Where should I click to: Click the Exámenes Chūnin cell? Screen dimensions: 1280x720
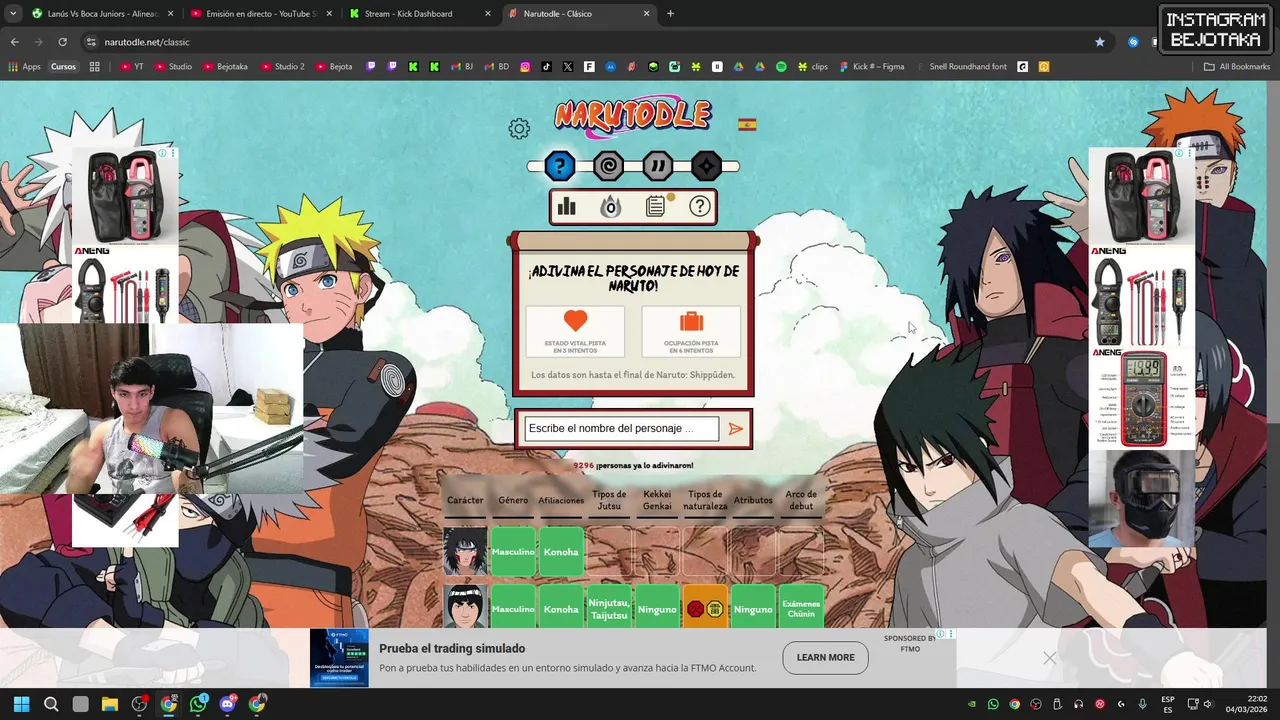[801, 607]
